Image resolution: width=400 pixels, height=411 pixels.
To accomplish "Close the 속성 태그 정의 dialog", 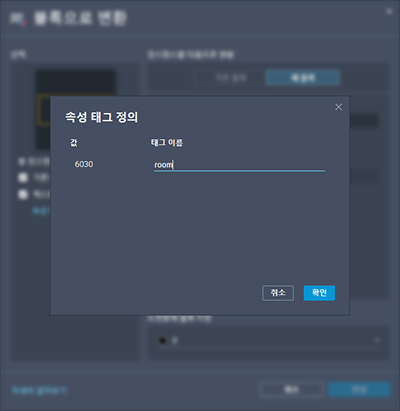I will pyautogui.click(x=338, y=107).
